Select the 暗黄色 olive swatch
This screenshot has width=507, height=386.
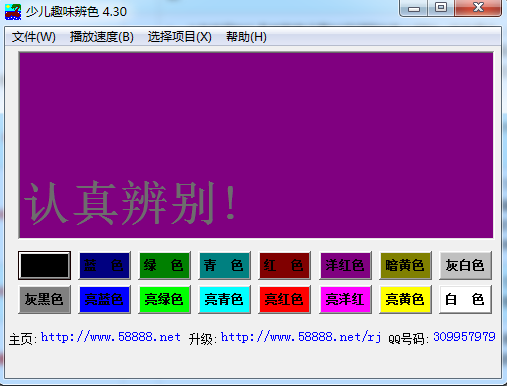coord(405,266)
